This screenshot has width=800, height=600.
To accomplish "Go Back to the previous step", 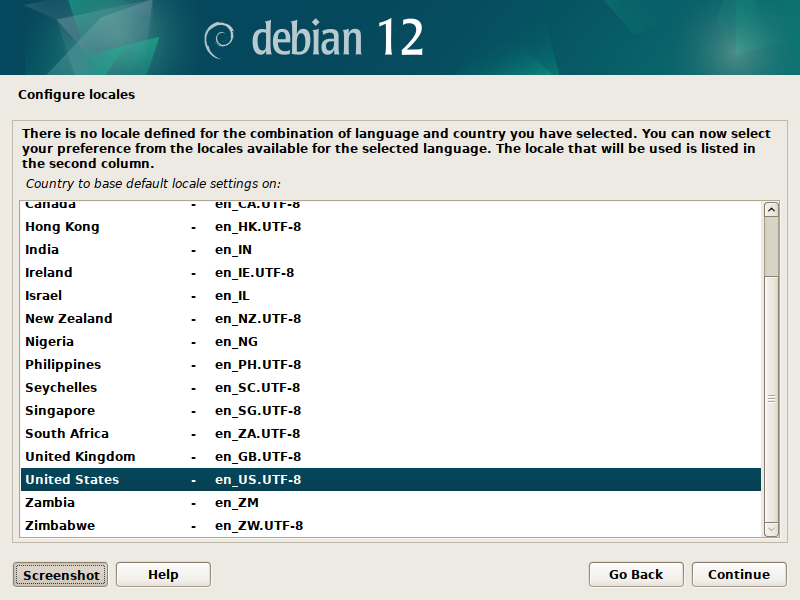I will 636,574.
